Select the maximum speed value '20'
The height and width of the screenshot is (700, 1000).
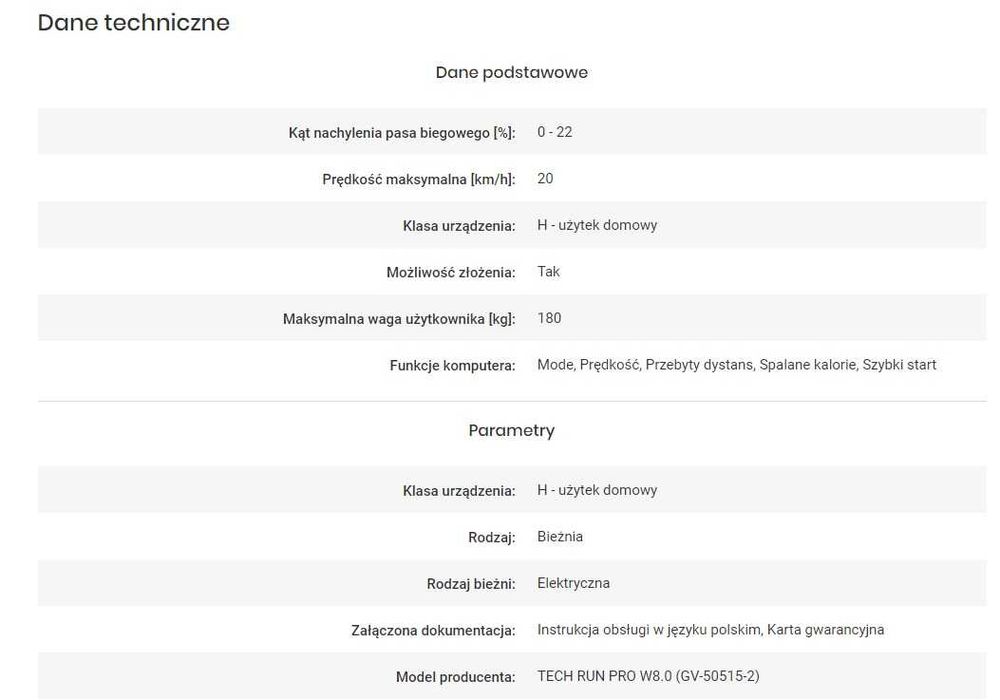click(x=545, y=179)
